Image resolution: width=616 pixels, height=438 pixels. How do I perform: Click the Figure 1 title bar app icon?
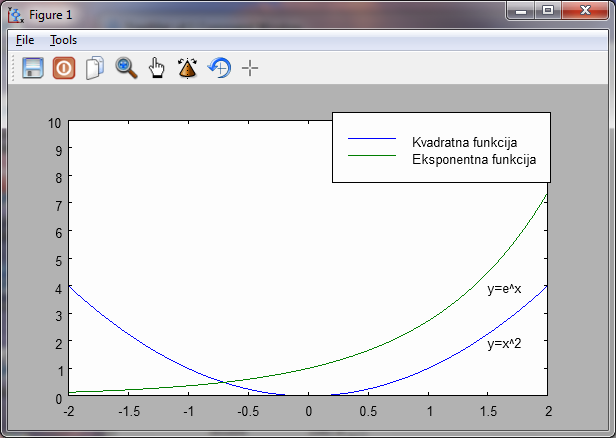coord(15,13)
